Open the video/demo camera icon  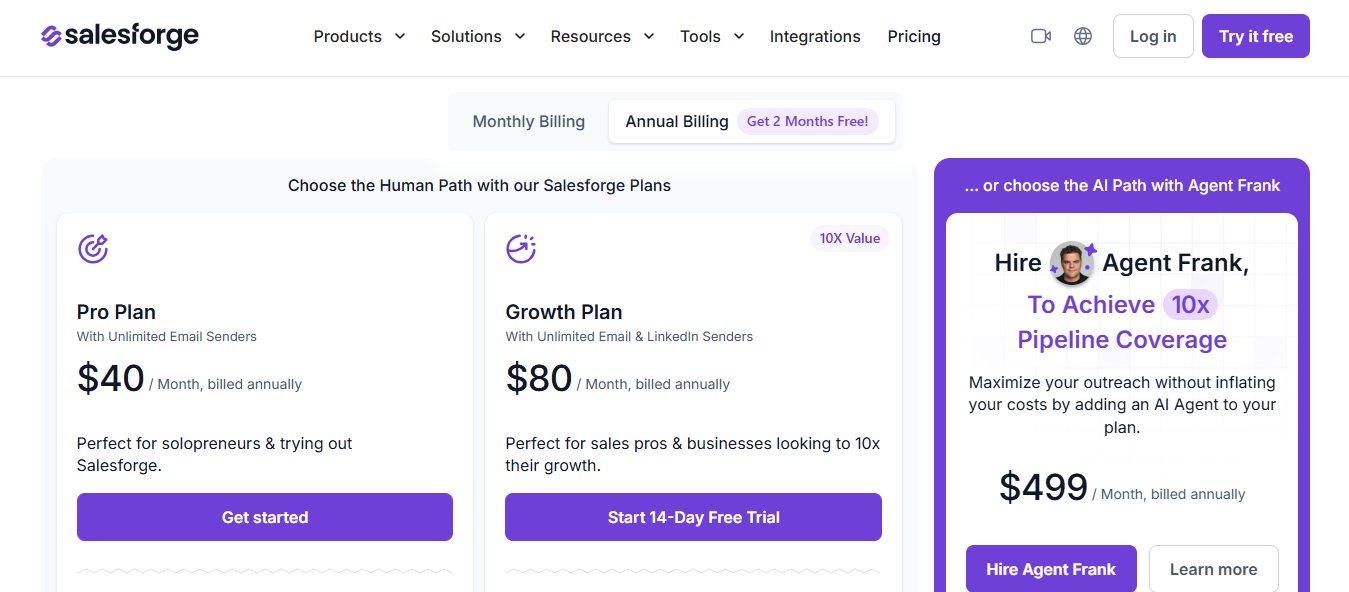coord(1040,35)
